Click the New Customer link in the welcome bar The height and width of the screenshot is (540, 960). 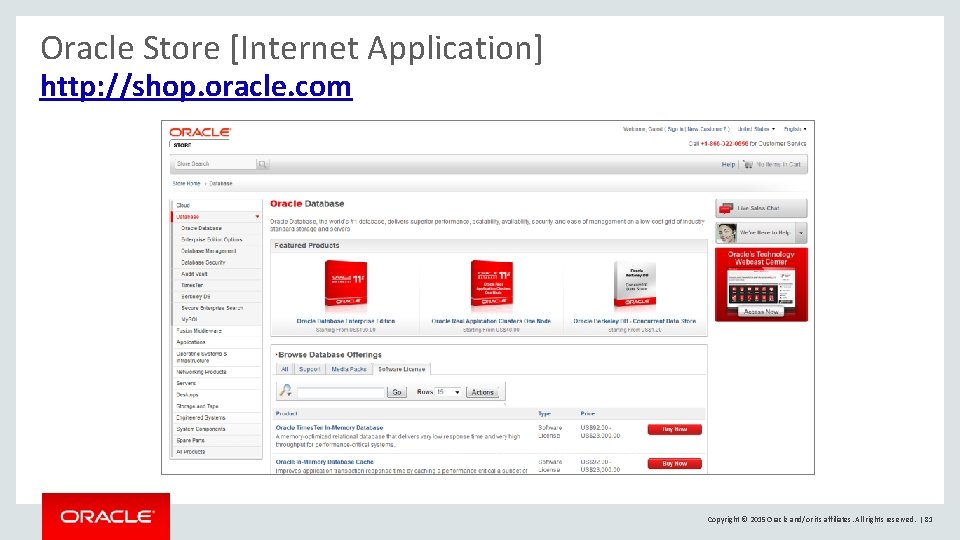[707, 129]
